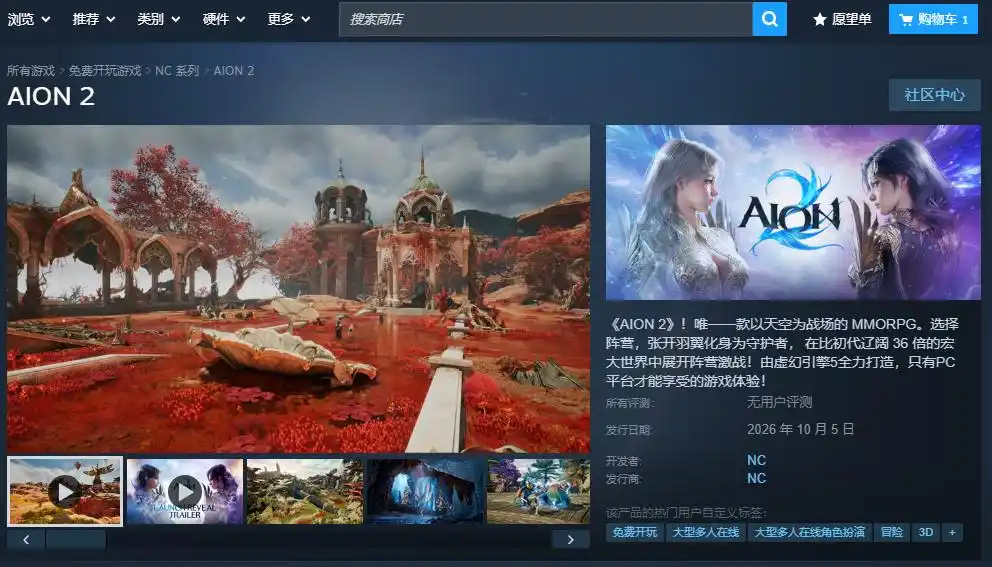Play the Launch Reveal Trailer thumbnail

click(185, 491)
